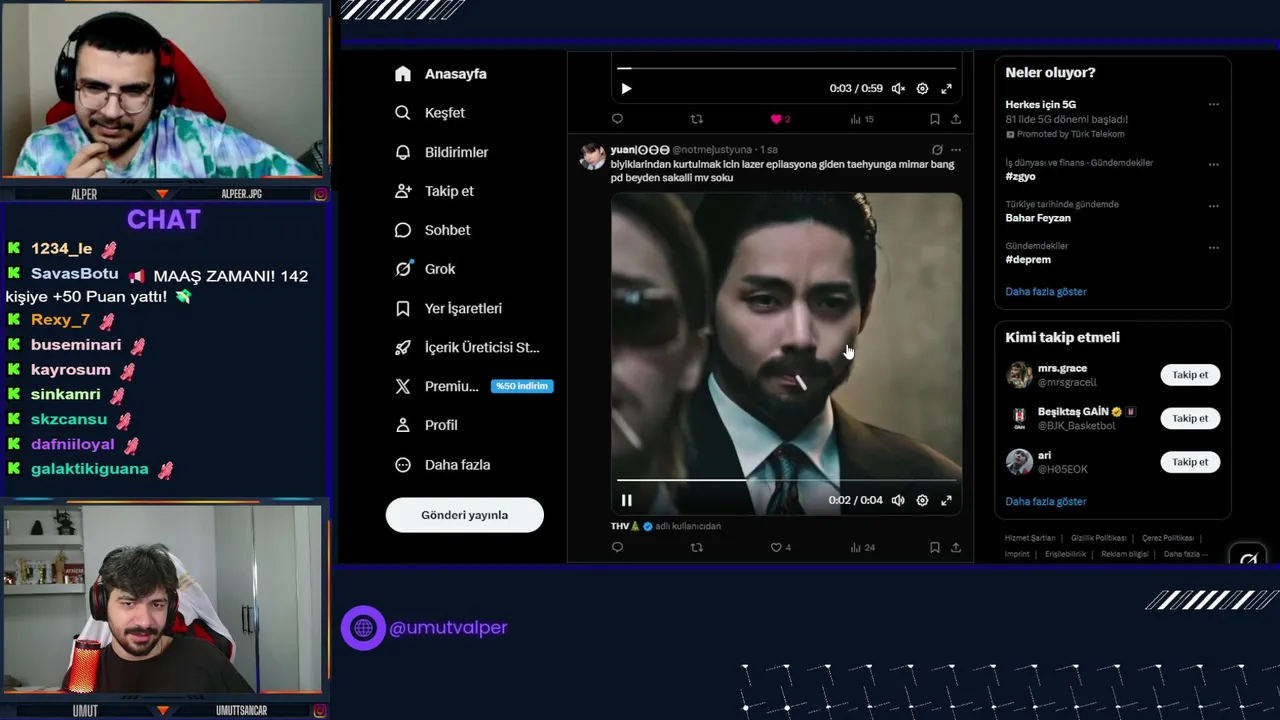The width and height of the screenshot is (1280, 720).
Task: Click the %50 indirim badge
Action: pyautogui.click(x=522, y=386)
